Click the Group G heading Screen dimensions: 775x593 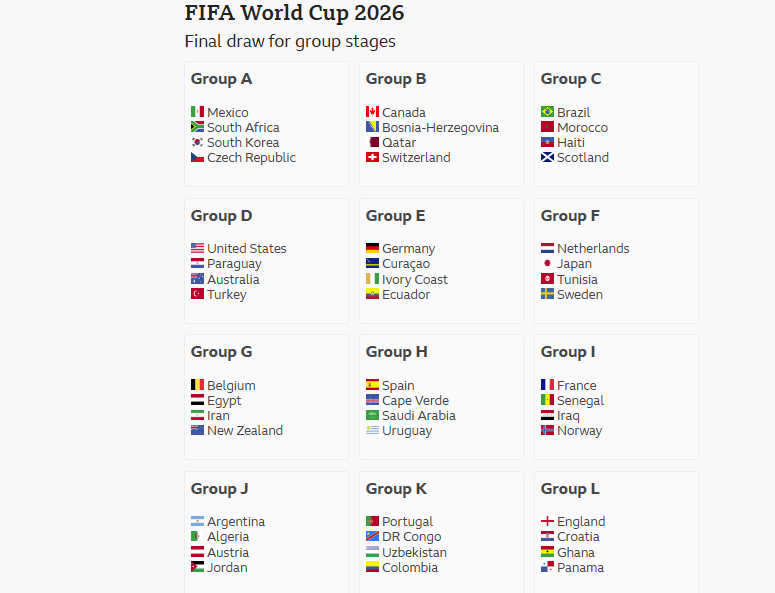(222, 352)
